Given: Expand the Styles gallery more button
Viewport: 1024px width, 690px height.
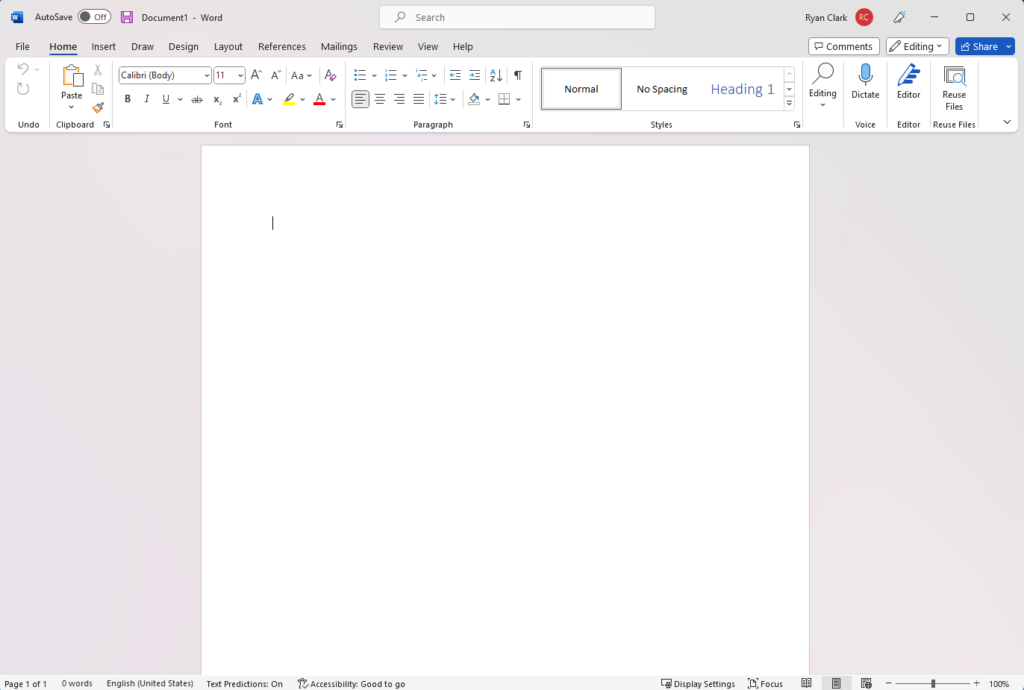Looking at the screenshot, I should [x=789, y=103].
